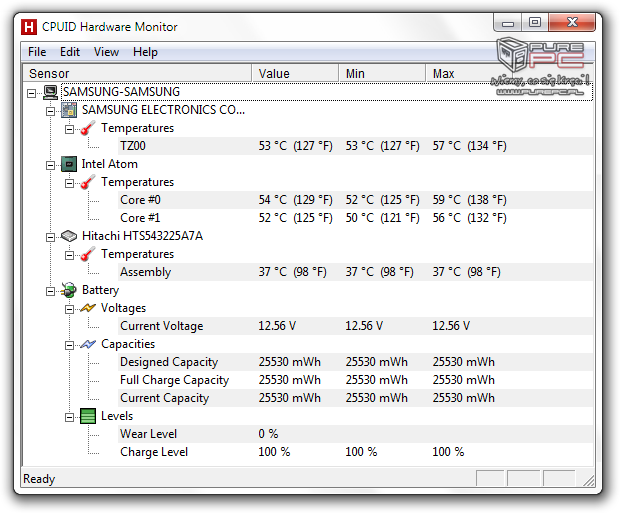Select the Charge Level row
Viewport: 620px width, 513px height.
[356, 452]
